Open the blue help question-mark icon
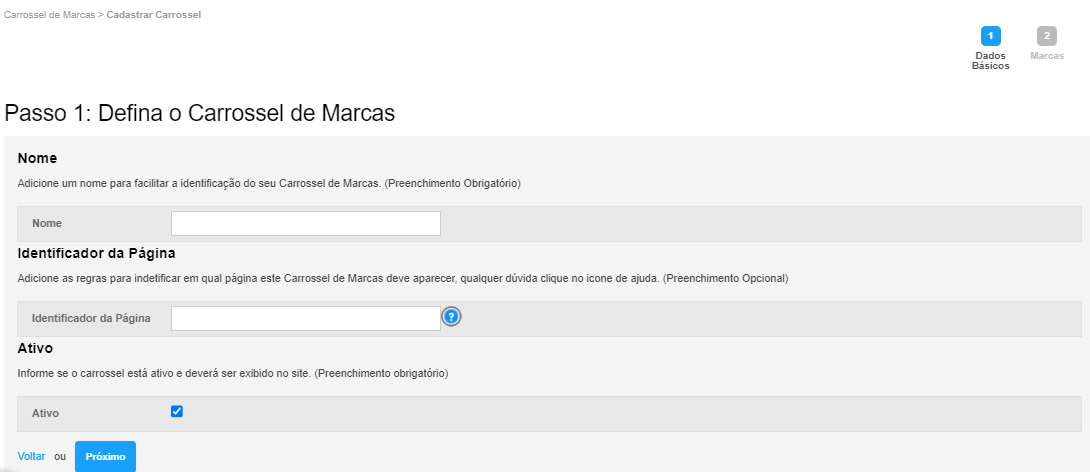This screenshot has height=472, width=1090. (452, 317)
